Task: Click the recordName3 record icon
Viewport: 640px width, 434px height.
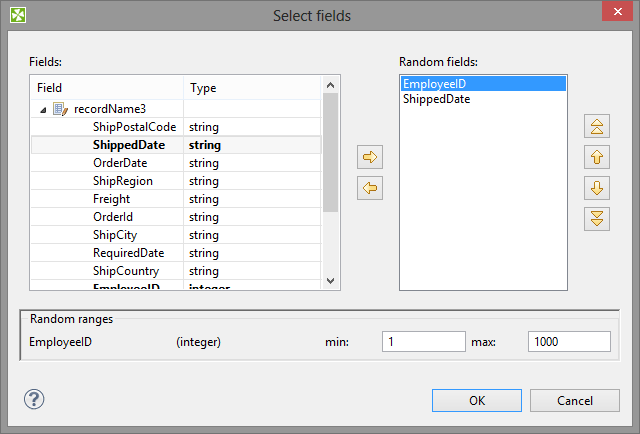Action: (60, 109)
